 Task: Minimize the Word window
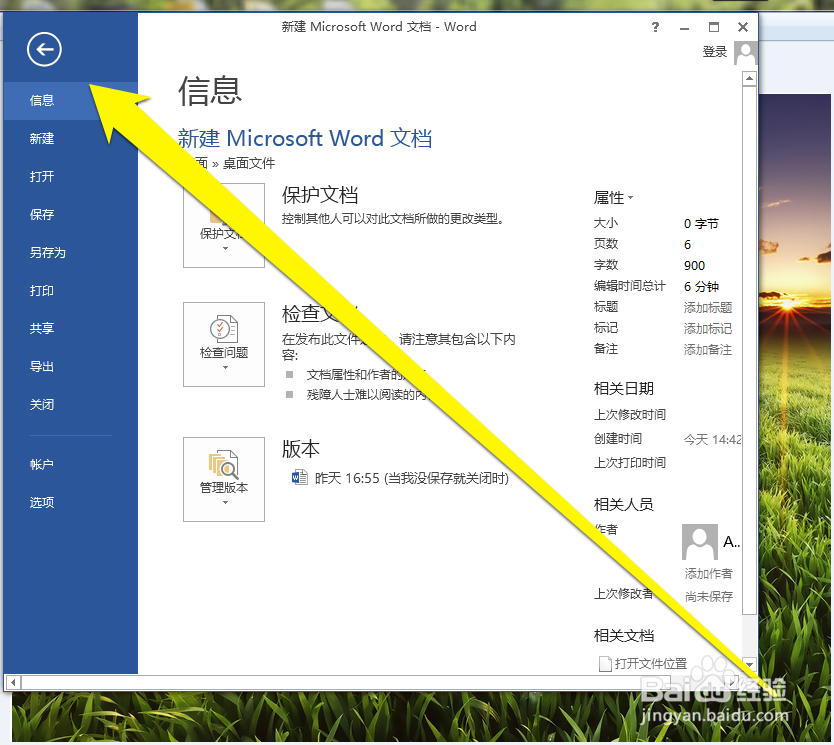pyautogui.click(x=685, y=27)
